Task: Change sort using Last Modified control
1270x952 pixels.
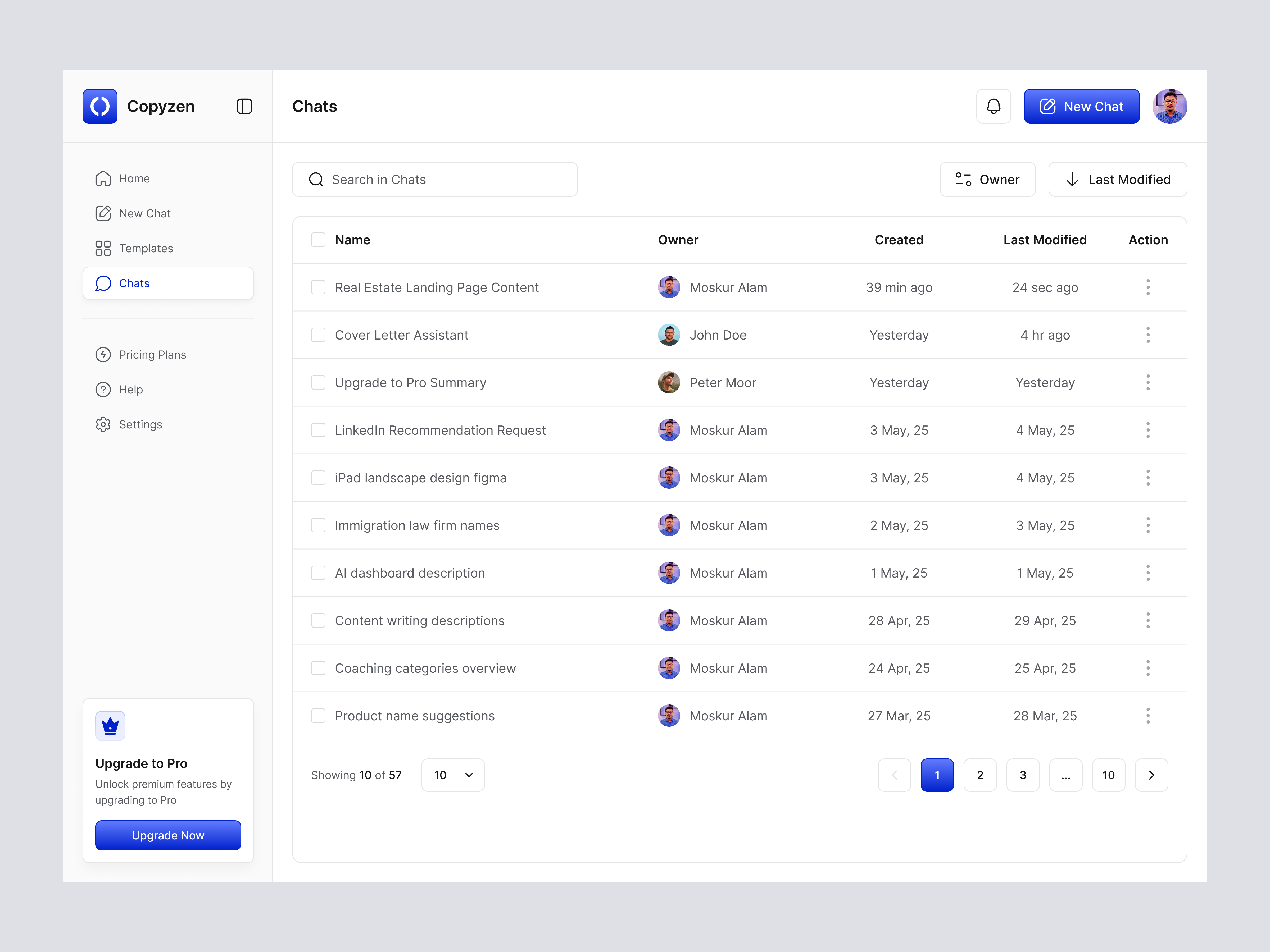Action: (x=1117, y=179)
